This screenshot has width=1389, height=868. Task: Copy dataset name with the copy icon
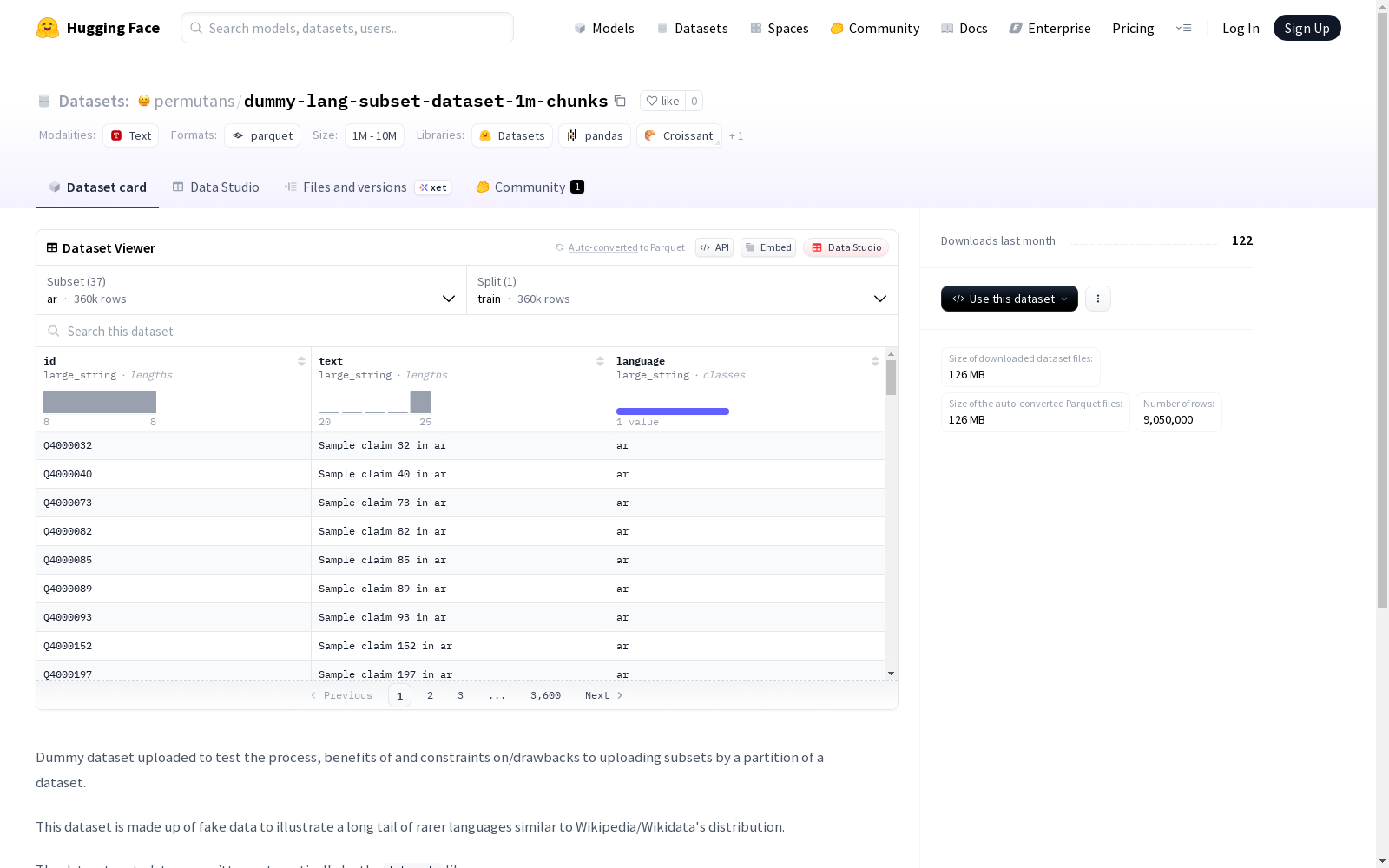(620, 101)
